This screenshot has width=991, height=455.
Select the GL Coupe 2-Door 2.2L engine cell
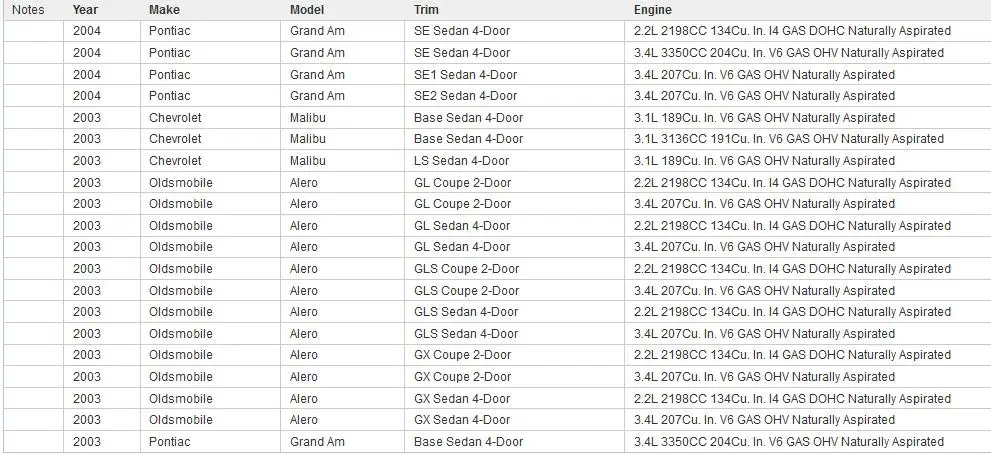tap(807, 183)
